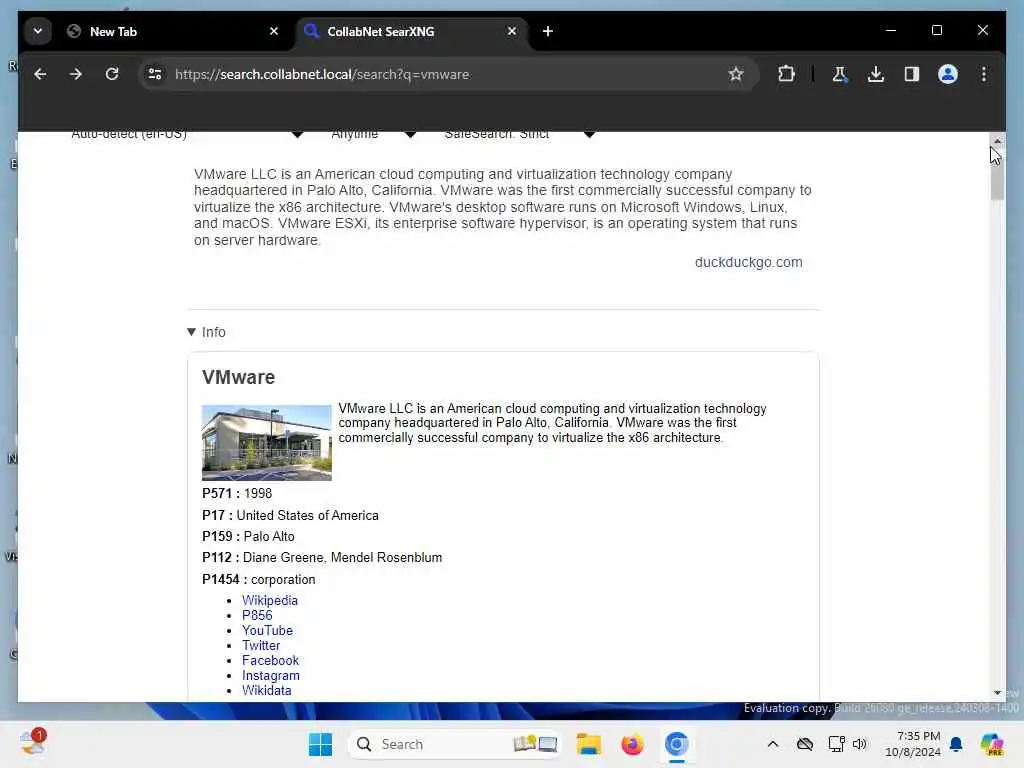Open the Extensions puzzle icon
Image resolution: width=1024 pixels, height=768 pixels.
[x=786, y=74]
